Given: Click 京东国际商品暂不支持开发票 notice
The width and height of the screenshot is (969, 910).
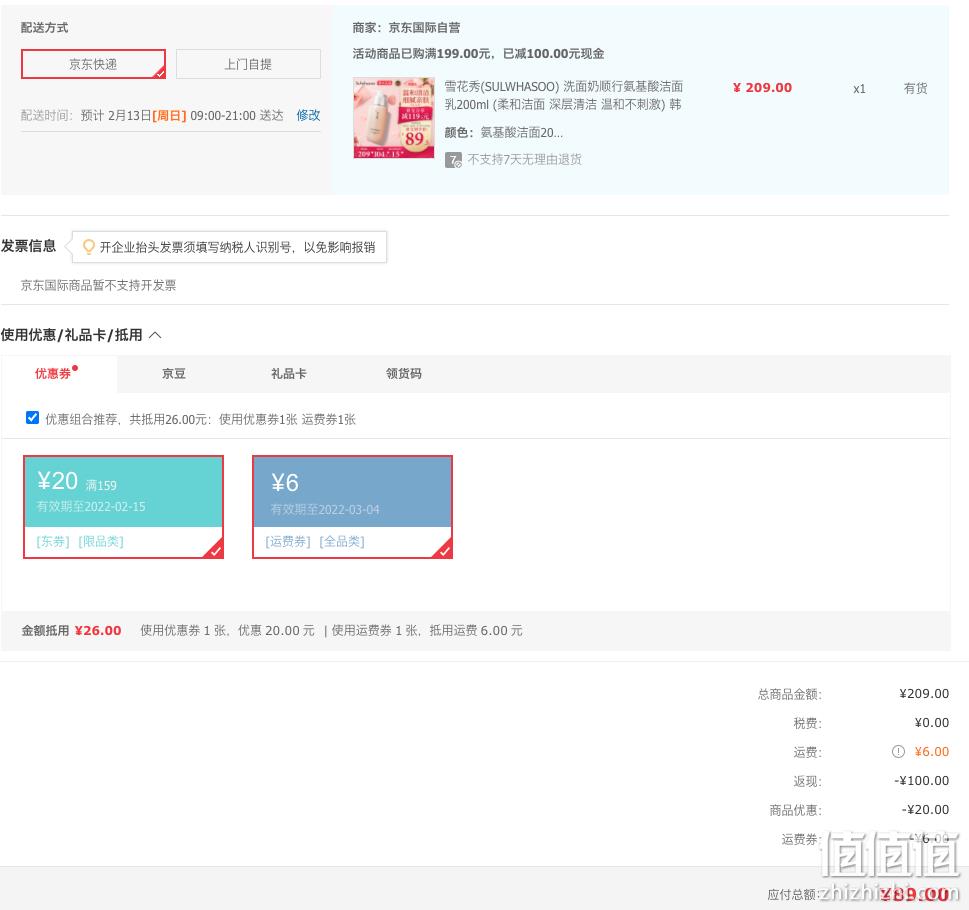Looking at the screenshot, I should click(98, 285).
